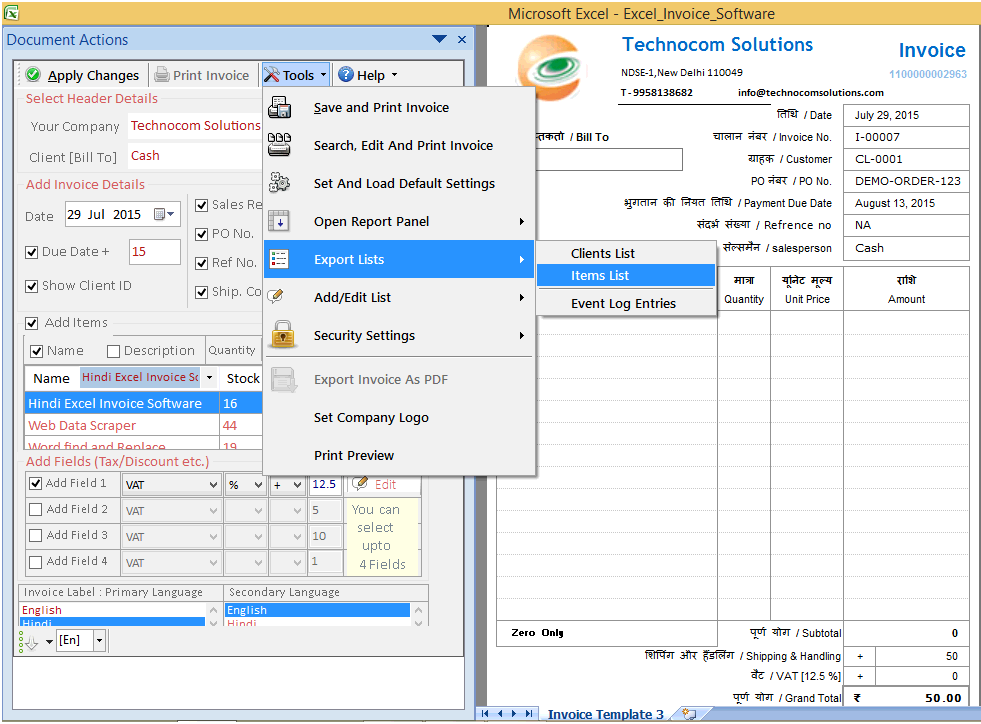Click the down-arrow icon beside [En] selector

point(29,641)
